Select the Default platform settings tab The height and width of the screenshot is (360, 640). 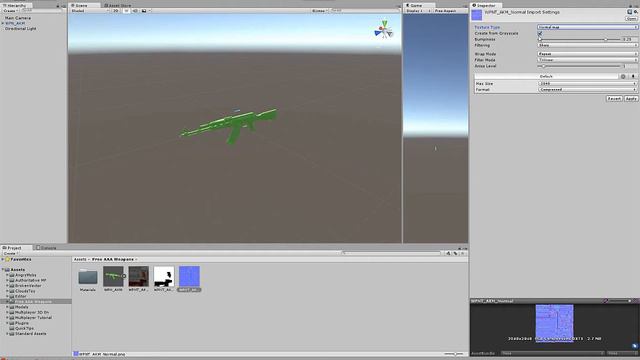tap(546, 76)
